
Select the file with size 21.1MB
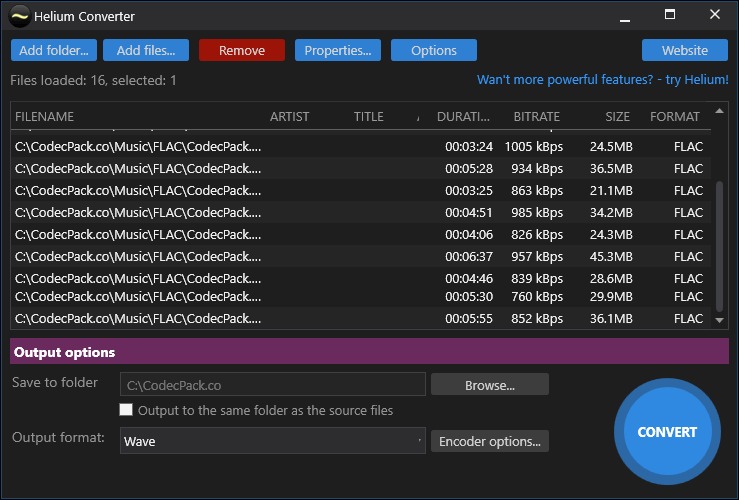pos(361,190)
